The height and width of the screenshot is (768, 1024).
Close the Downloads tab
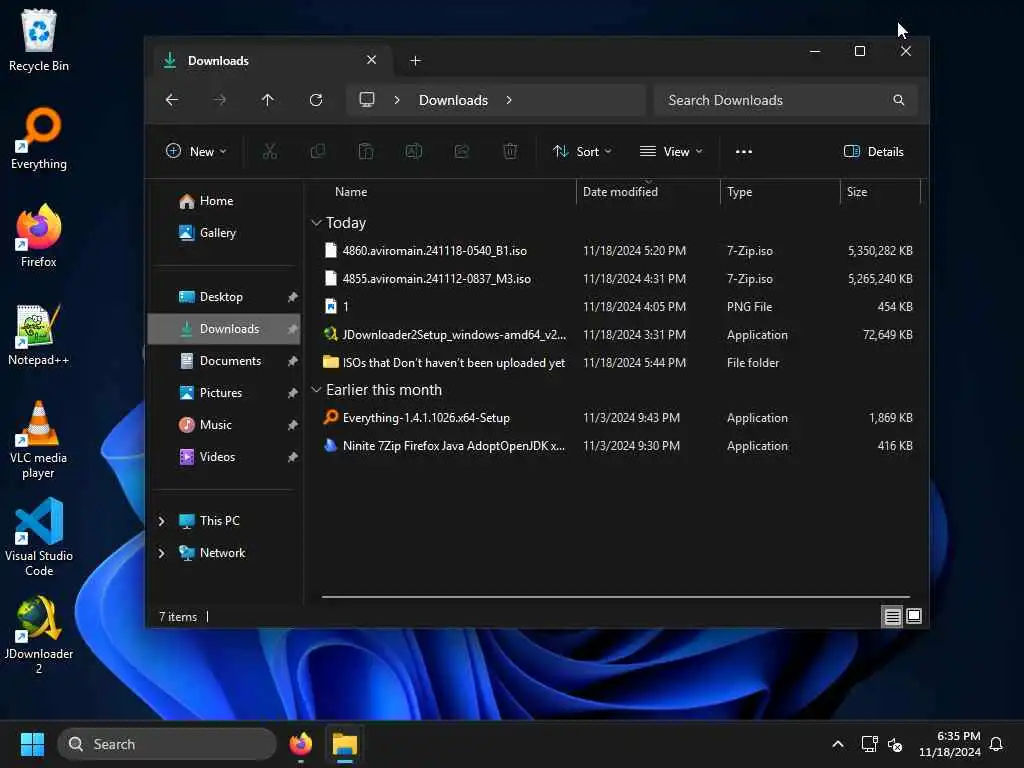click(x=371, y=60)
